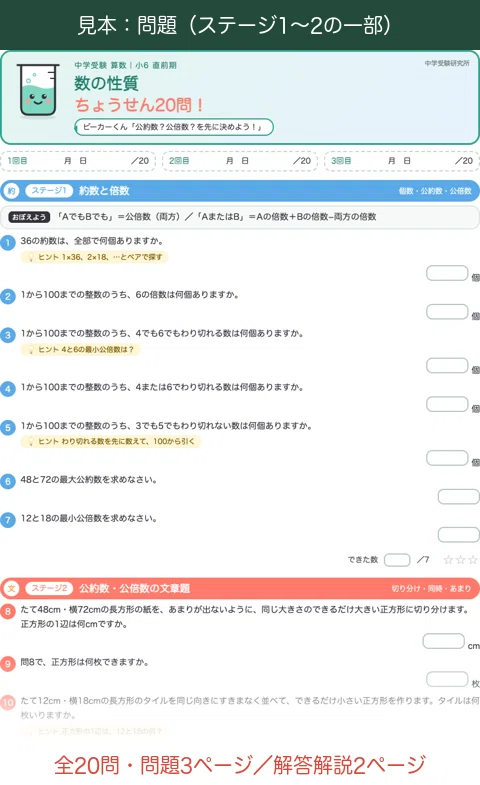Screen dimensions: 480x785
Task: Click the ／7 score denominator
Action: pos(423,560)
